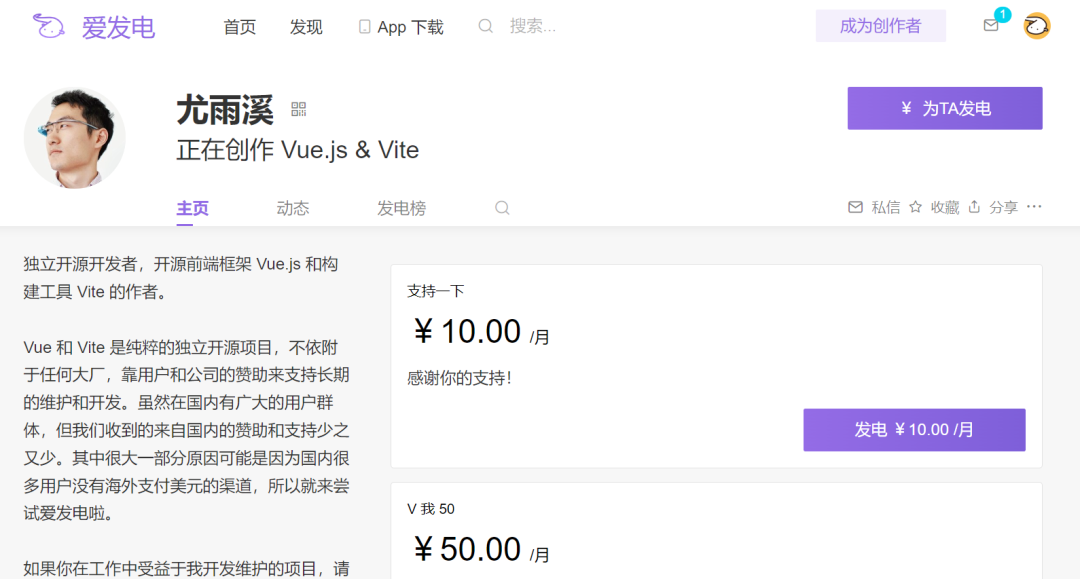This screenshot has height=579, width=1080.
Task: Open the user avatar menu
Action: [1037, 26]
